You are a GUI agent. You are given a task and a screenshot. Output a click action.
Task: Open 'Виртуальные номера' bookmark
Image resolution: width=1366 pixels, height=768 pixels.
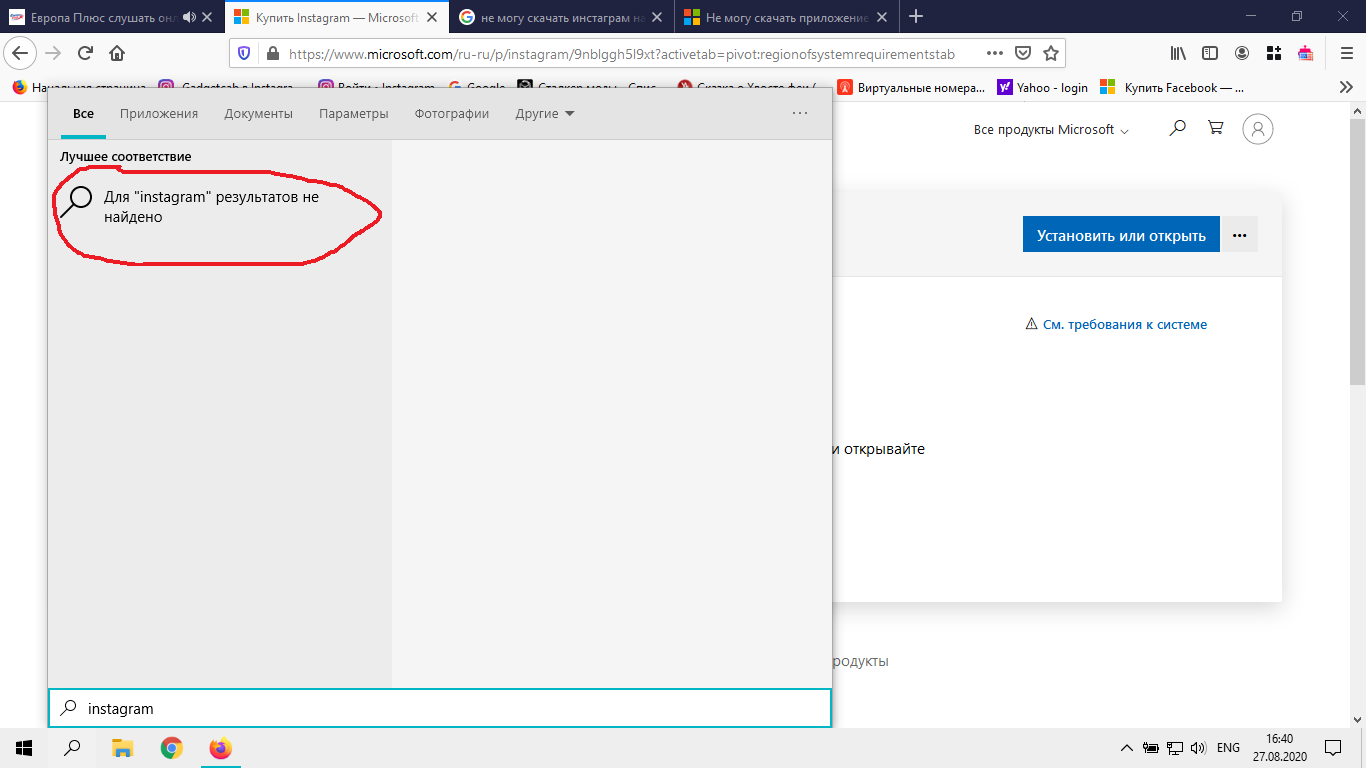(911, 88)
